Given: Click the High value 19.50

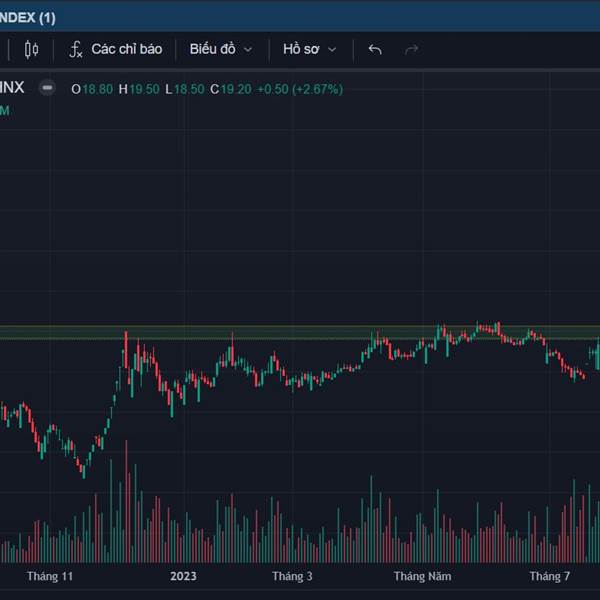Looking at the screenshot, I should (x=144, y=89).
